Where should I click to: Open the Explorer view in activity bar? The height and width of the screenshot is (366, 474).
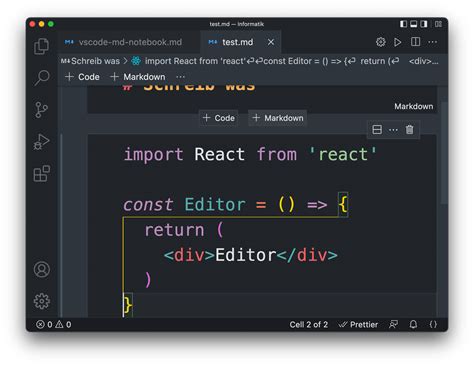(x=42, y=46)
